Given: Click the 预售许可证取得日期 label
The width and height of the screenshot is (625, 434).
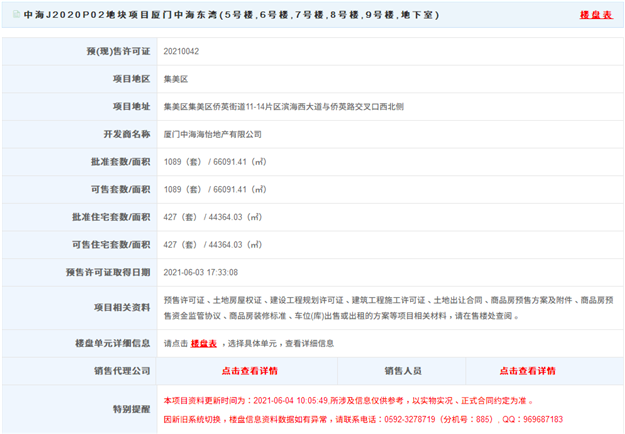Looking at the screenshot, I should pos(108,272).
